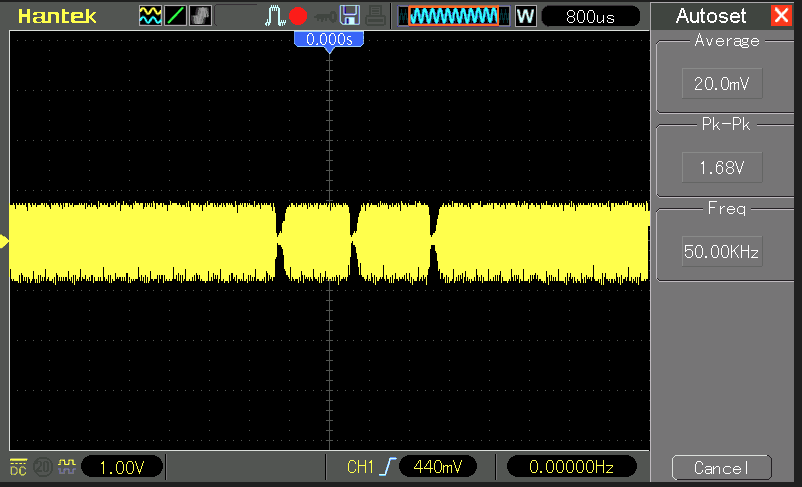This screenshot has height=487, width=802.
Task: Select the Average 20.0mV measurement
Action: pos(720,84)
